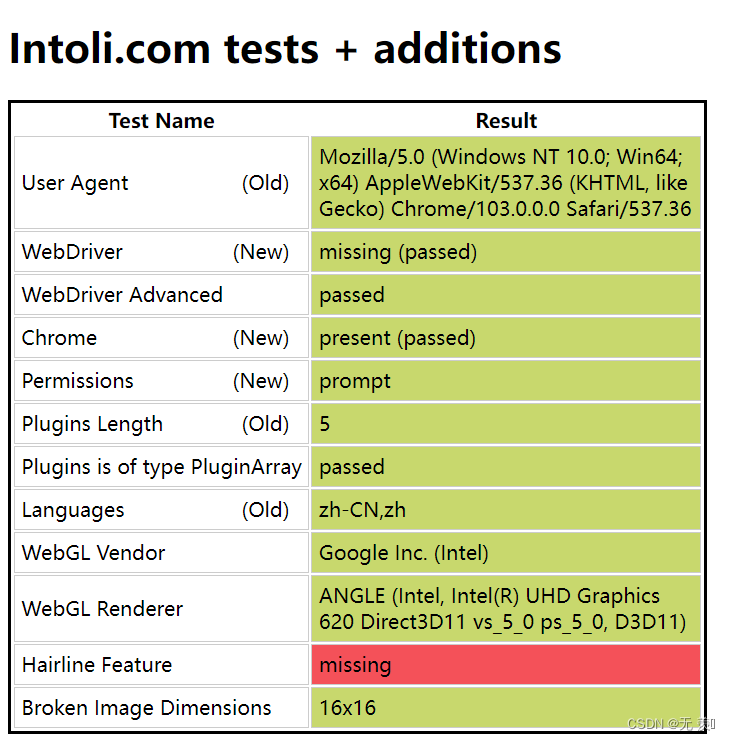This screenshot has height=741, width=730.
Task: Click the "Result" column header
Action: click(506, 121)
